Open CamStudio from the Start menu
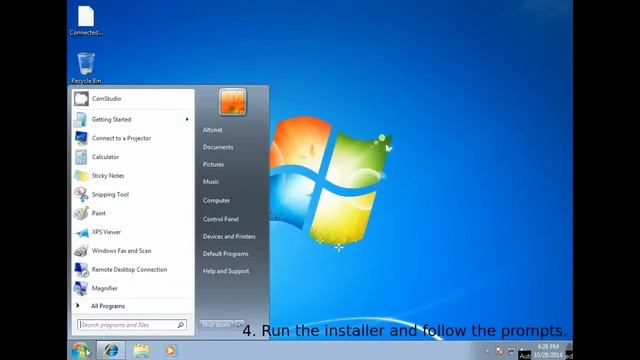Image resolution: width=640 pixels, height=360 pixels. (x=132, y=99)
